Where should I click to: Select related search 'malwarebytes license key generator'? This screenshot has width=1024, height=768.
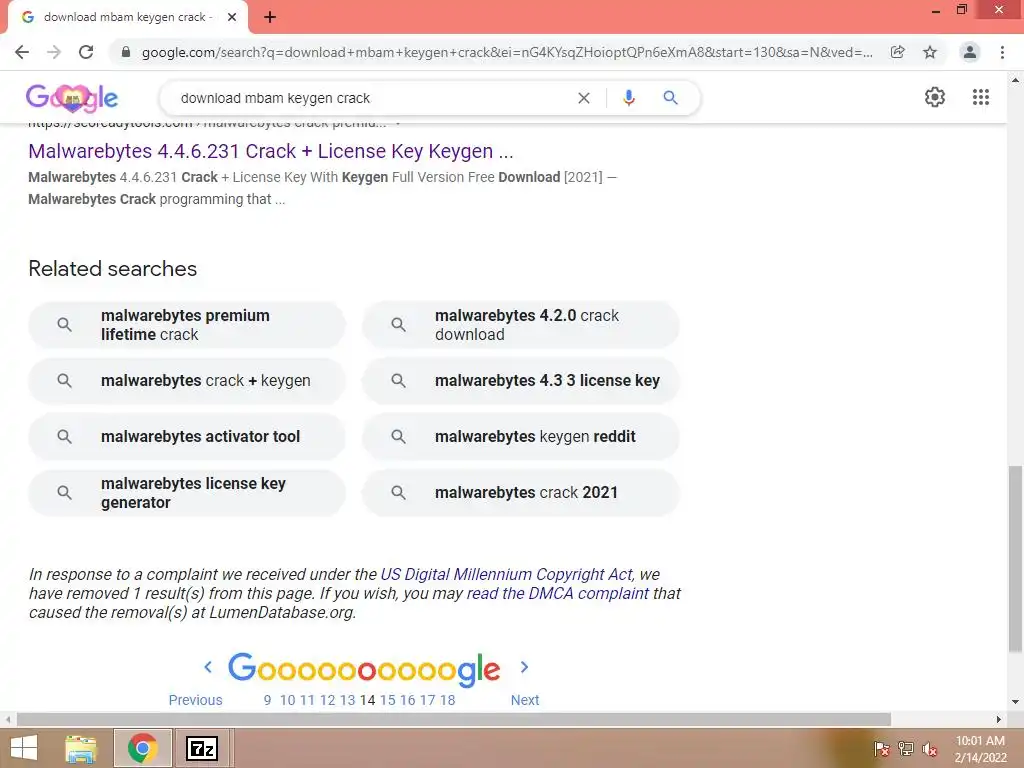point(187,492)
